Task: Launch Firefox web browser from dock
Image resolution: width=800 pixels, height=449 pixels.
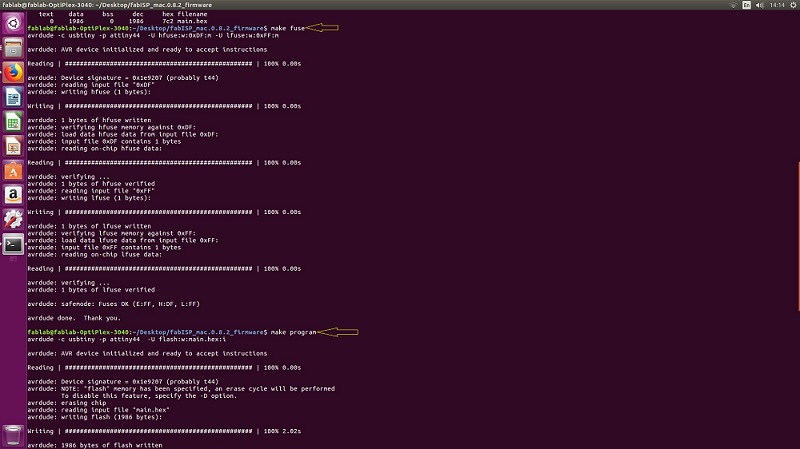Action: (x=13, y=72)
